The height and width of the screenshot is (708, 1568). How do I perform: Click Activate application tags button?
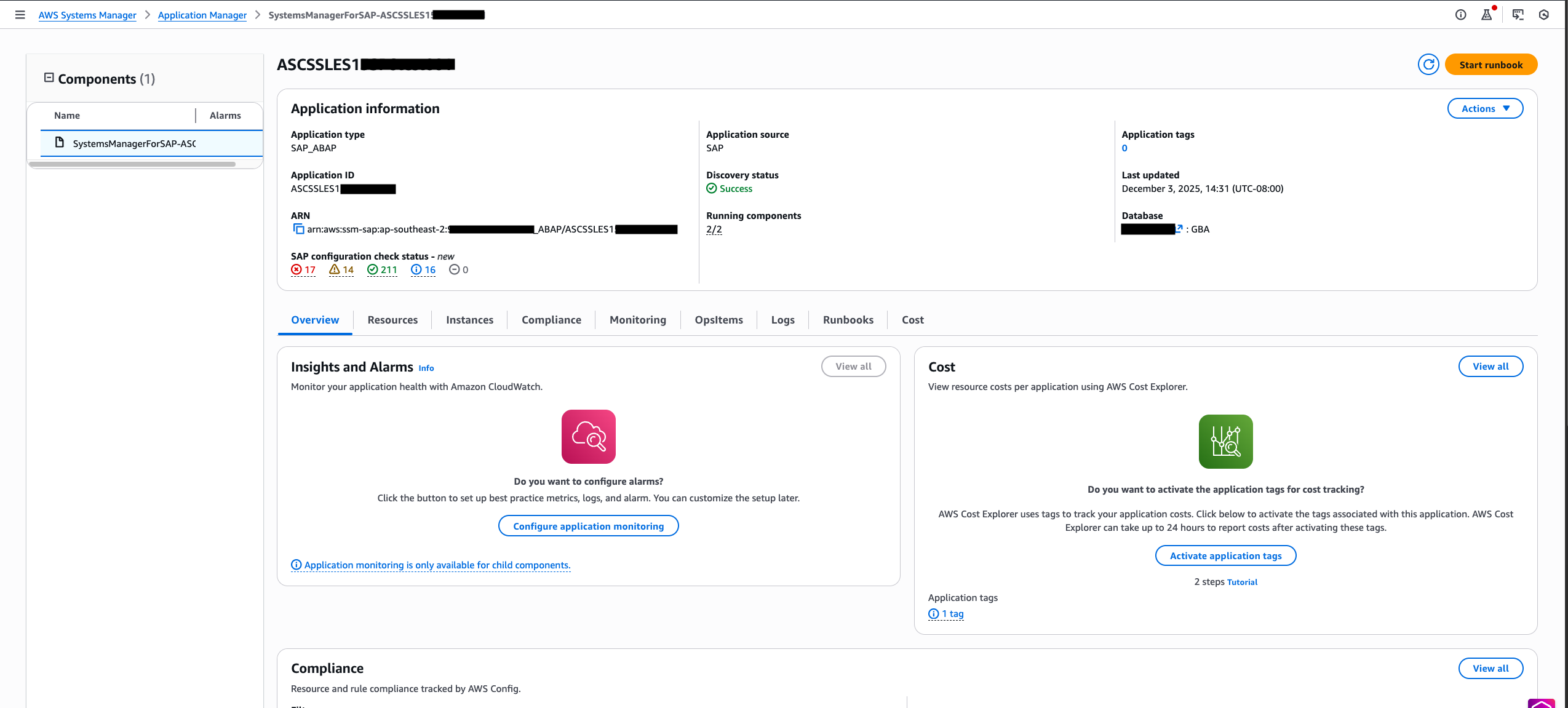click(x=1225, y=556)
